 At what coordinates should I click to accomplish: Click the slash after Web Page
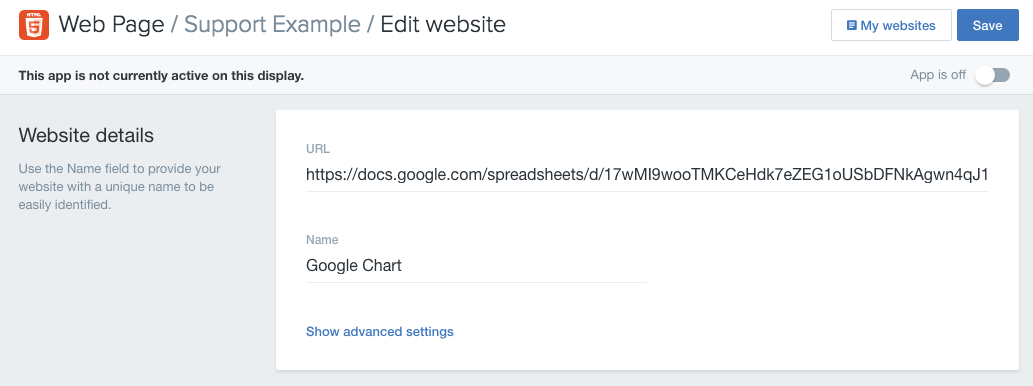click(174, 25)
